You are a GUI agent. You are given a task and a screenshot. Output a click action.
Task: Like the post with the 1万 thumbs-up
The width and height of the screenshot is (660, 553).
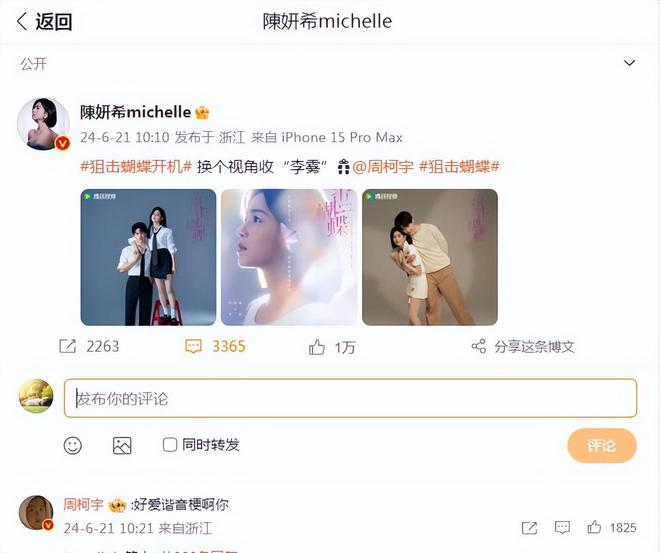click(317, 347)
